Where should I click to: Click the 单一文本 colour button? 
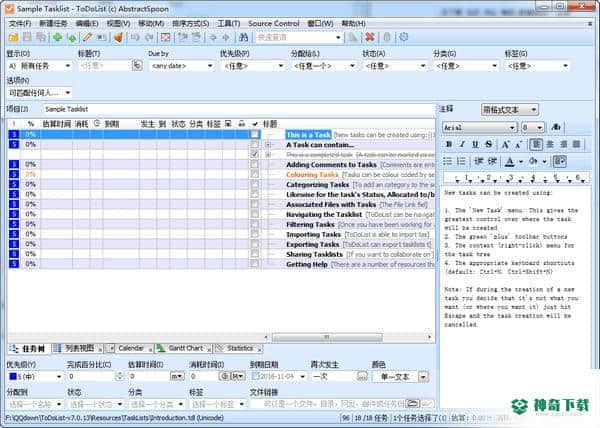pyautogui.click(x=395, y=377)
